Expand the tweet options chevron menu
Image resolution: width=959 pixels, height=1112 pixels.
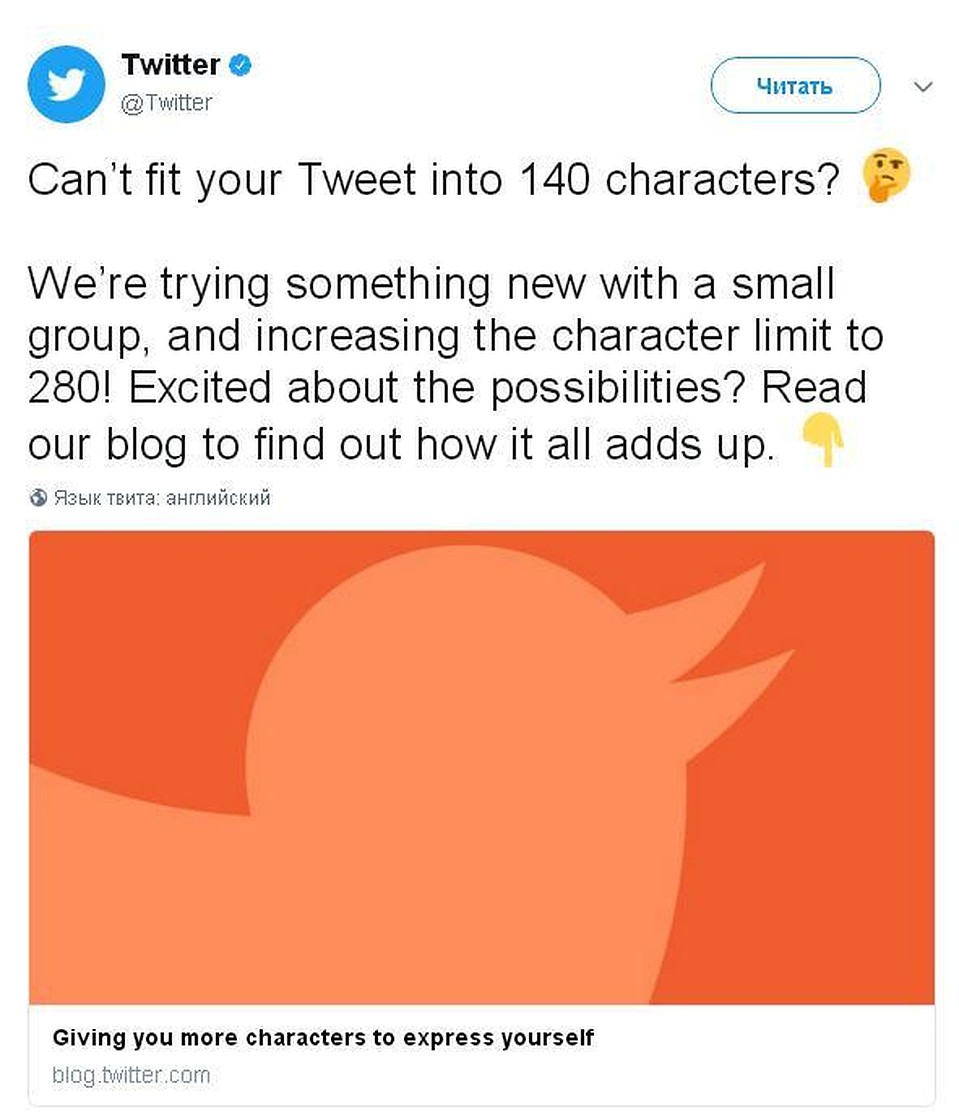923,87
